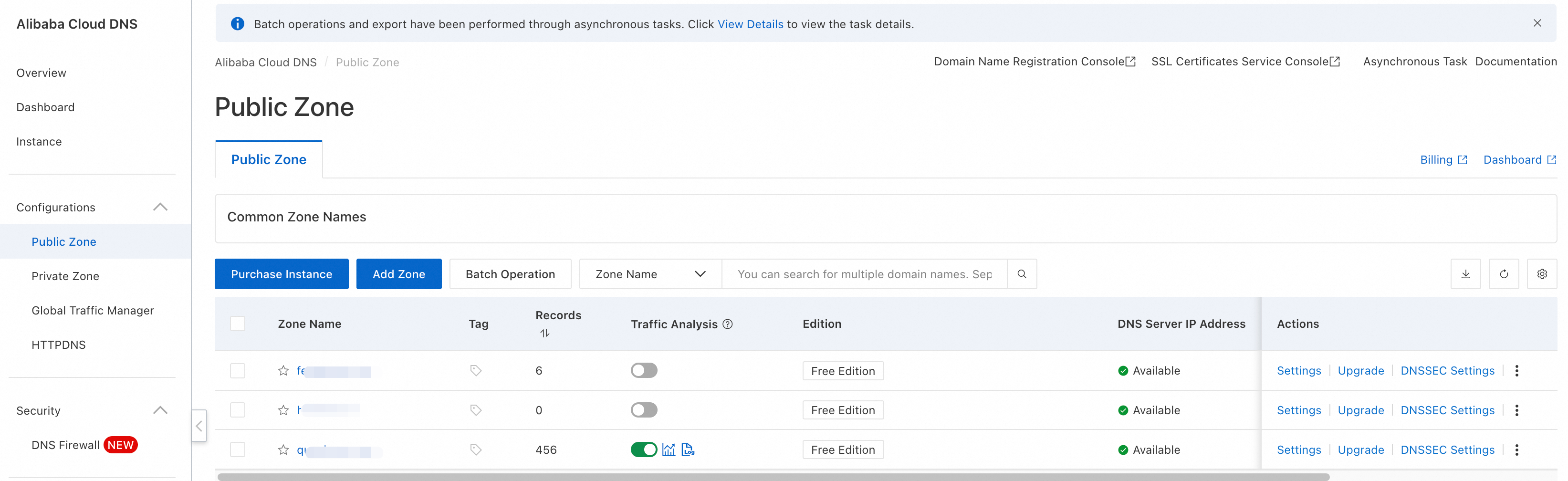Open the Zone Name search type dropdown
This screenshot has height=481, width=1568.
[x=650, y=274]
